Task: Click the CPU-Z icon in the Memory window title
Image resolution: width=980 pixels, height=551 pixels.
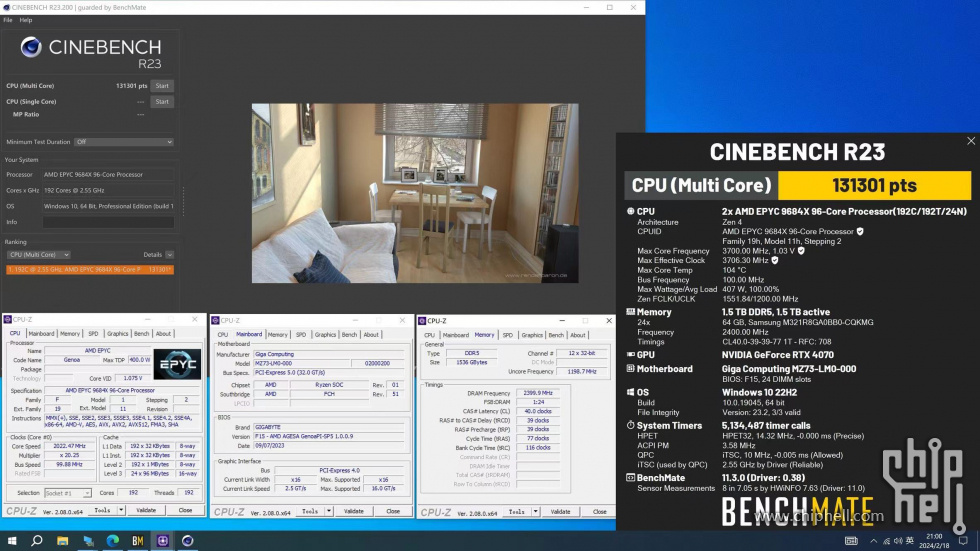Action: point(422,320)
